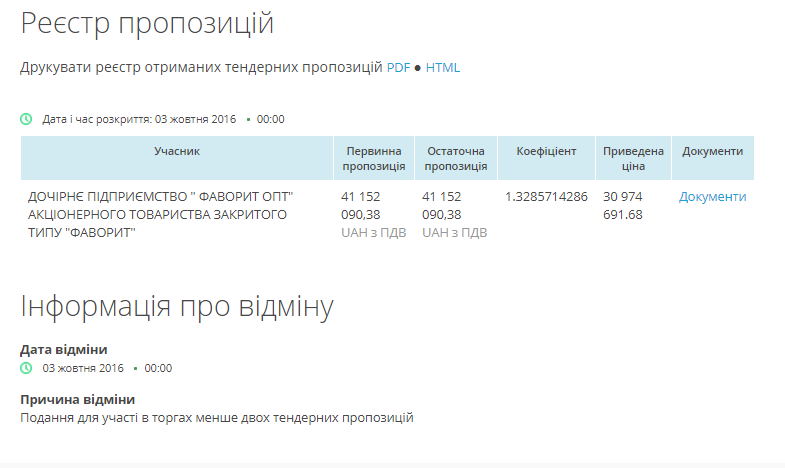
Task: Click the Дата і час розкриття text
Action: (x=139, y=119)
